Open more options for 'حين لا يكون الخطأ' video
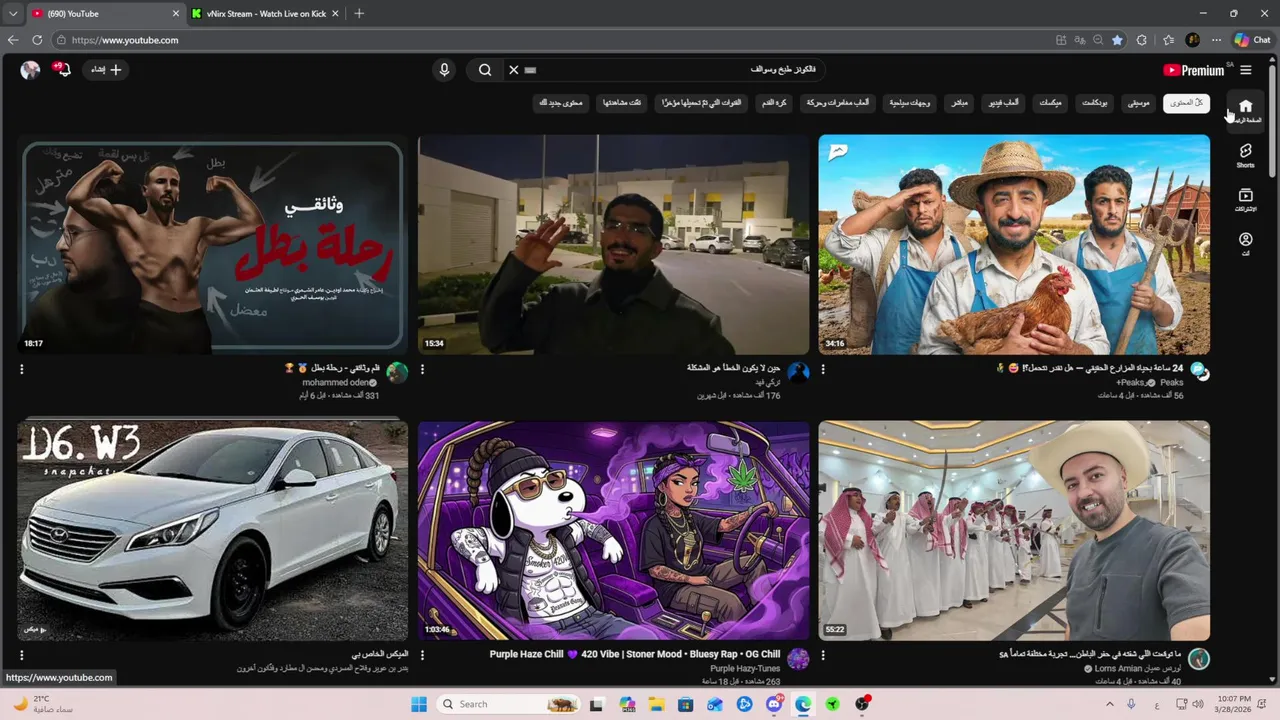This screenshot has width=1280, height=720. (x=422, y=369)
